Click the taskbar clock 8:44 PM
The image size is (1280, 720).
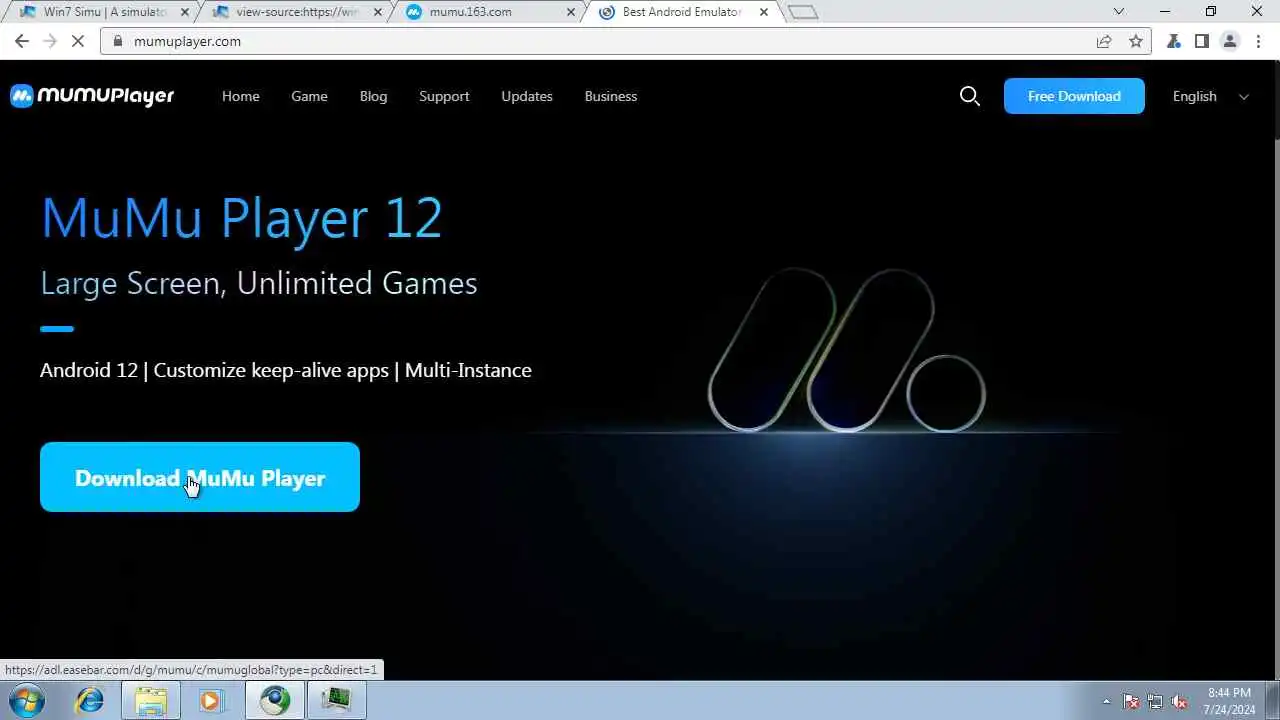[x=1229, y=701]
